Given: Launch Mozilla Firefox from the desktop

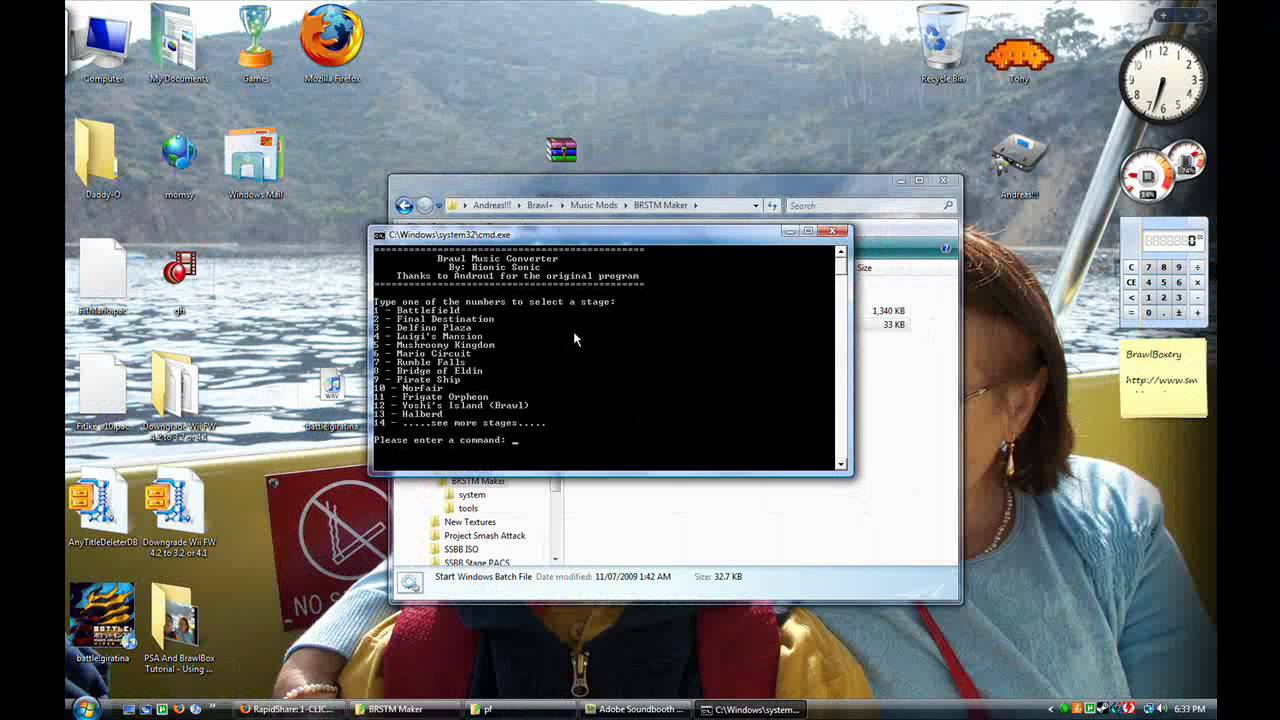Looking at the screenshot, I should coord(332,45).
